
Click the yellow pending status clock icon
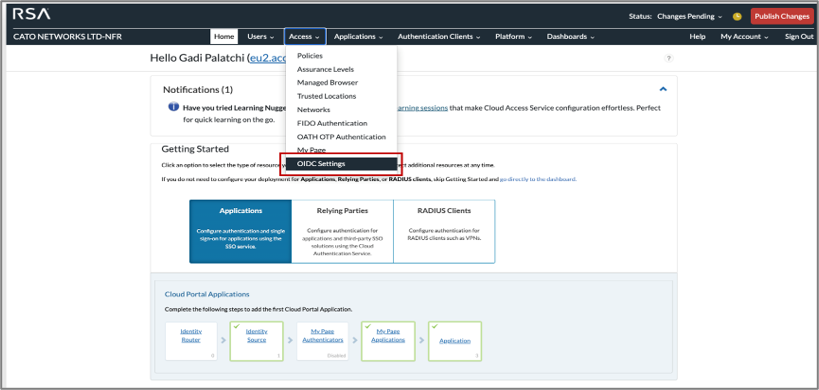[x=737, y=16]
